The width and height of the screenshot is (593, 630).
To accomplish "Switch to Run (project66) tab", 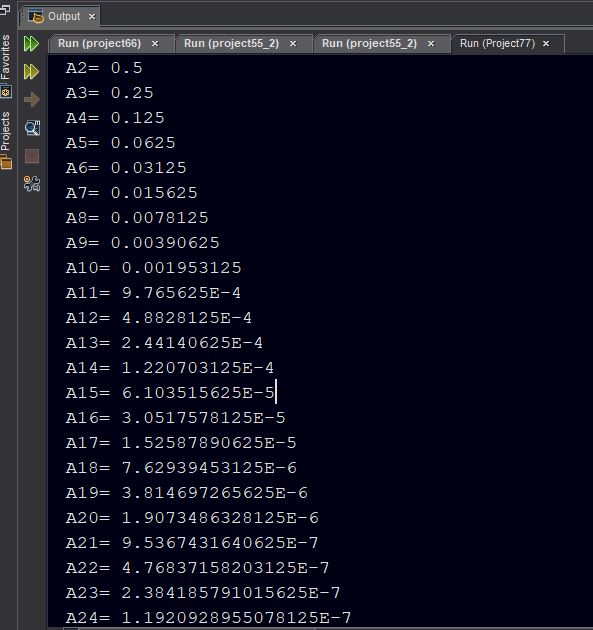I will click(x=99, y=43).
